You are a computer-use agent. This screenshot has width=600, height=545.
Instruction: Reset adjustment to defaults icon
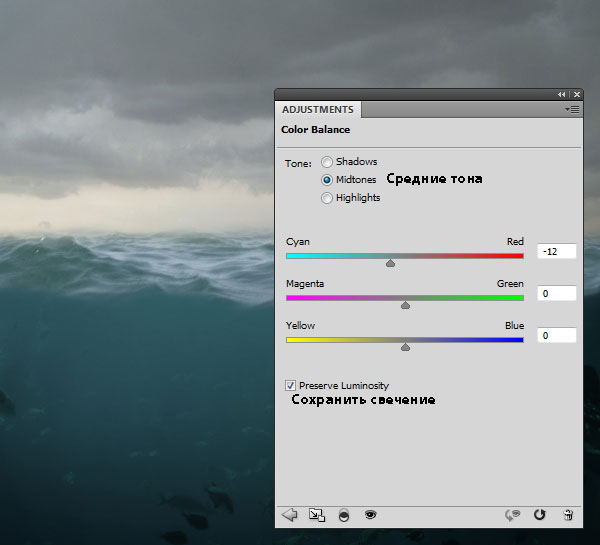coord(540,515)
